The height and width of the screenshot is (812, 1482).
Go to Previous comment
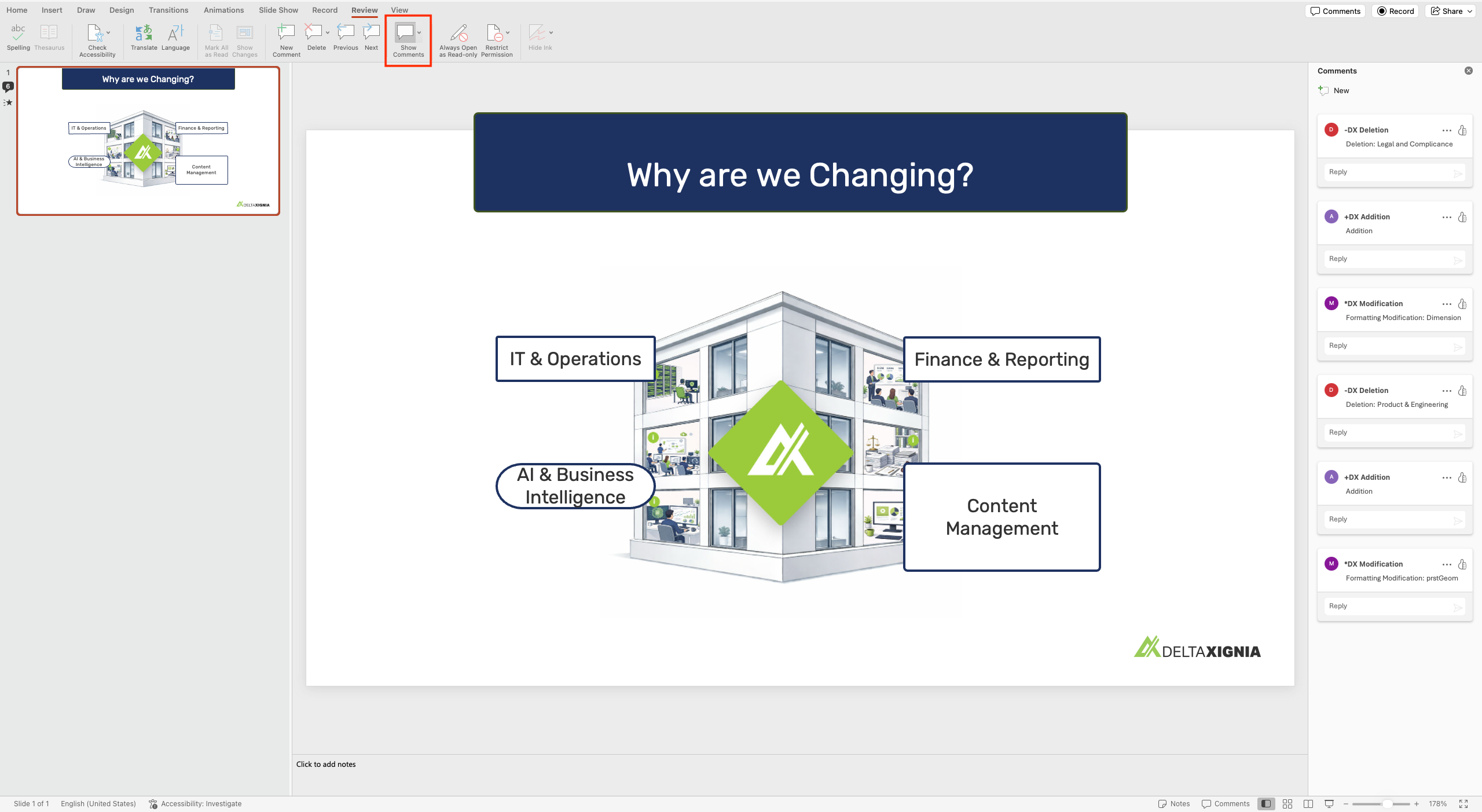click(346, 38)
